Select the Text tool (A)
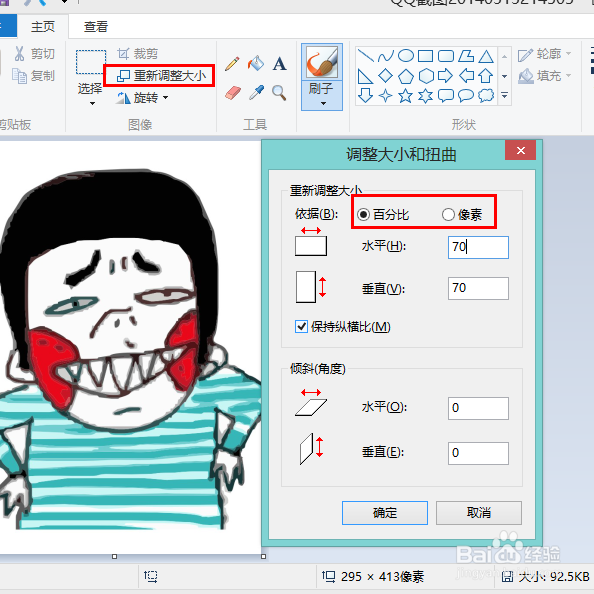The width and height of the screenshot is (594, 594). pos(280,64)
